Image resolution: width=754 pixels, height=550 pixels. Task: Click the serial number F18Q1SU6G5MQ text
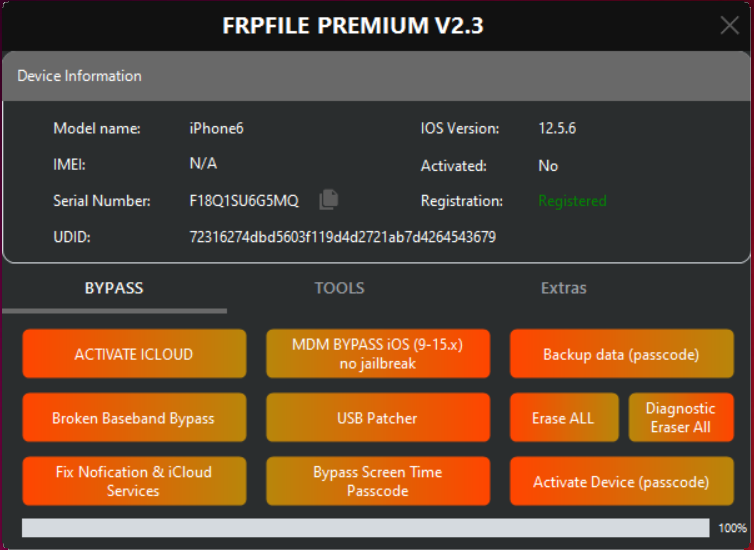[x=244, y=201]
